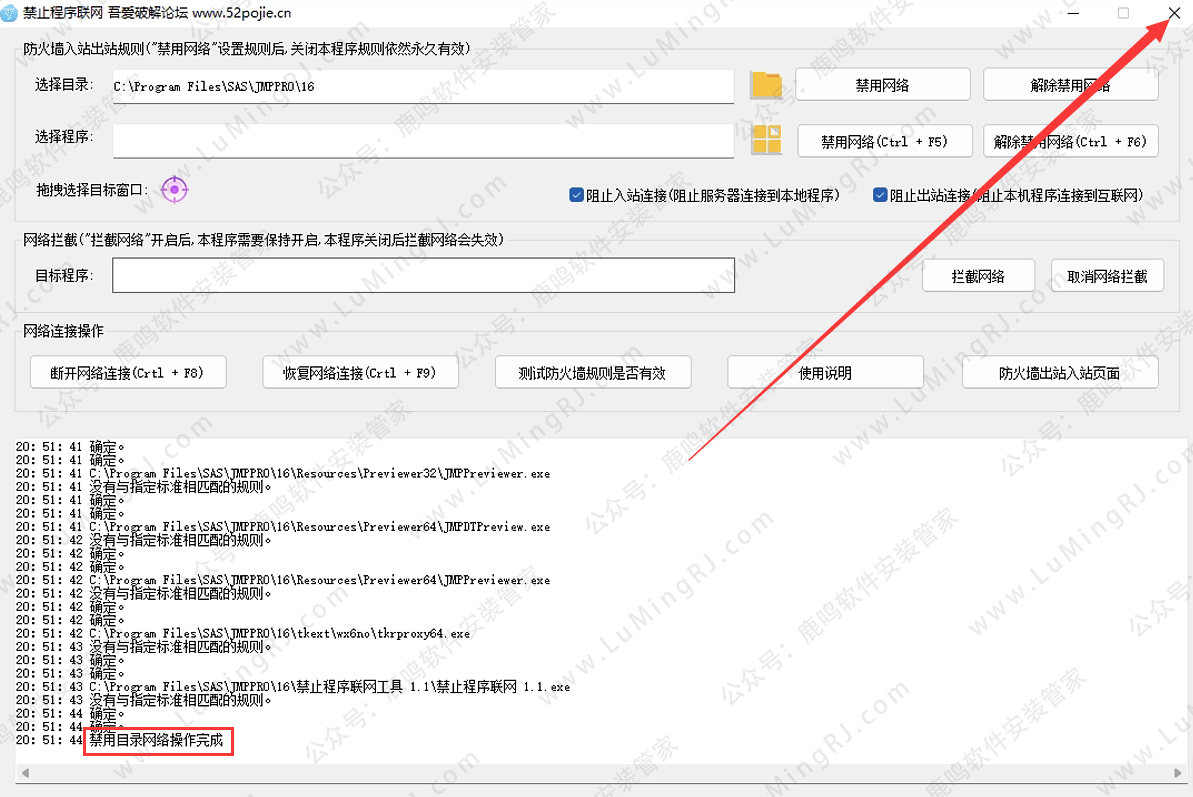The height and width of the screenshot is (797, 1193).
Task: Click the 拦截网络 button
Action: pyautogui.click(x=978, y=276)
